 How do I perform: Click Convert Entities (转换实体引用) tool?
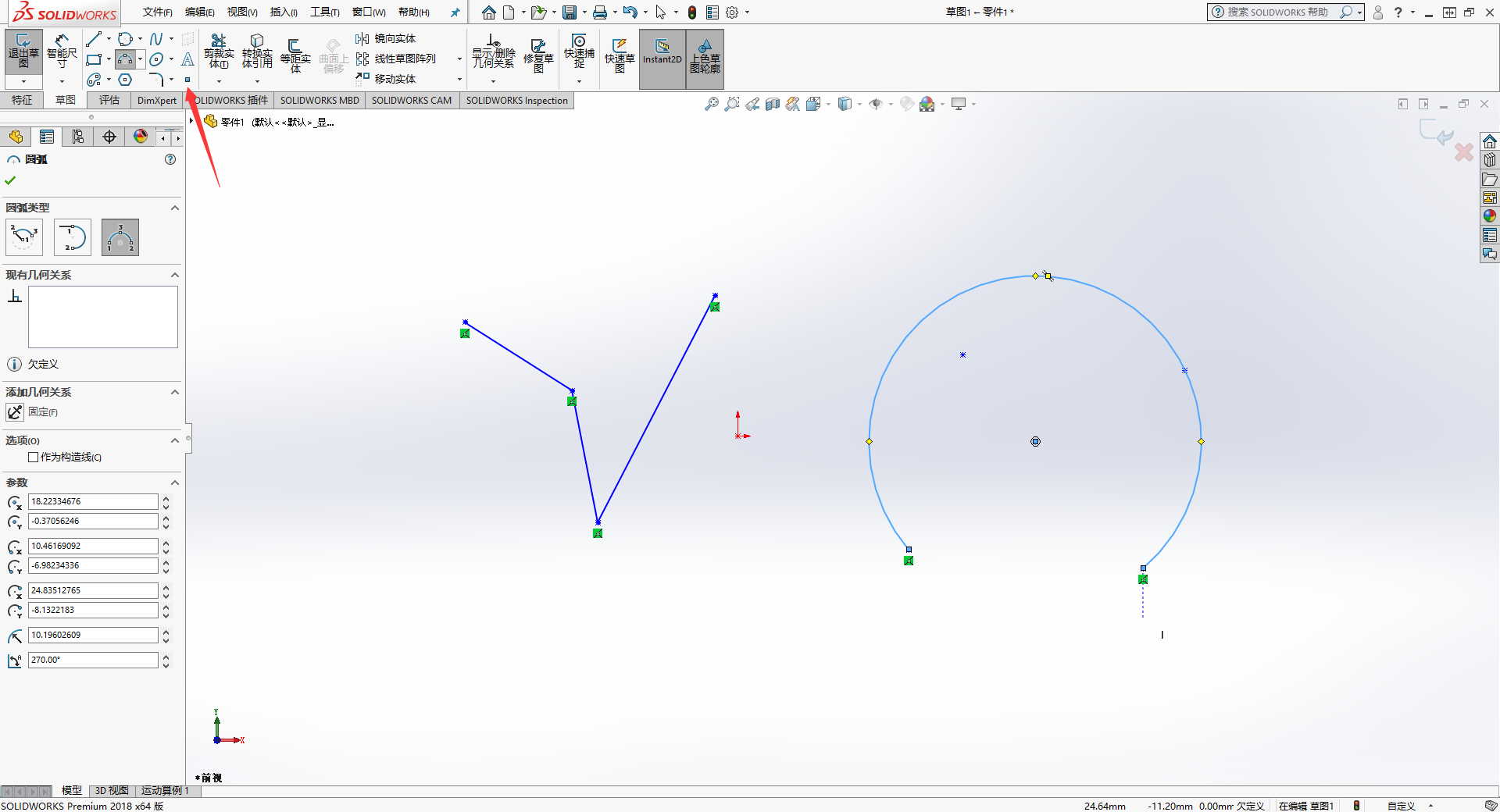click(257, 52)
